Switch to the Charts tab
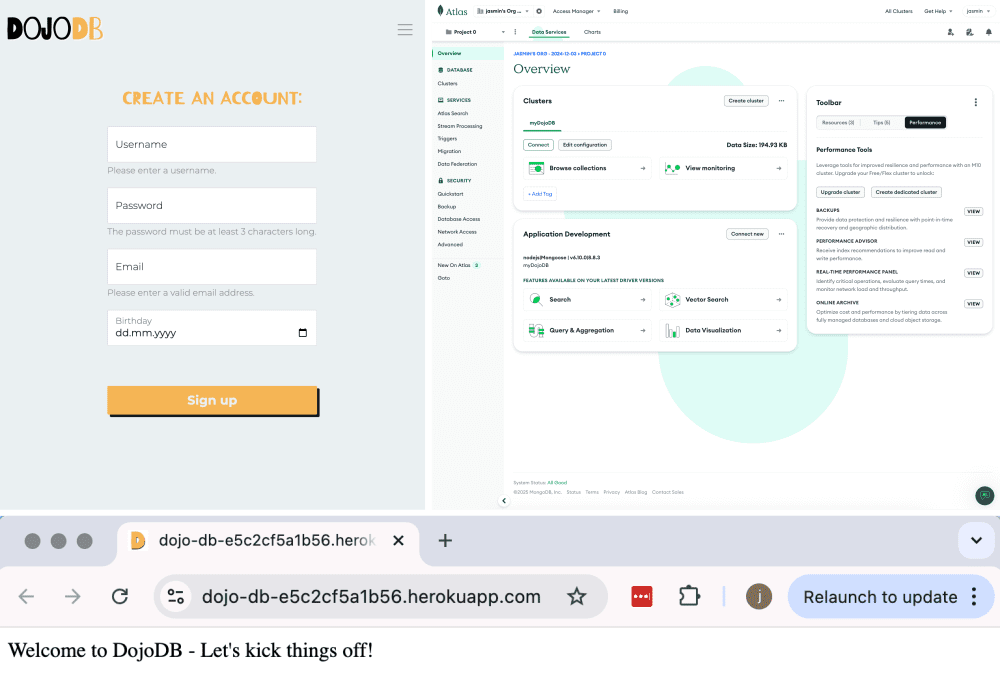1000x681 pixels. click(x=592, y=32)
